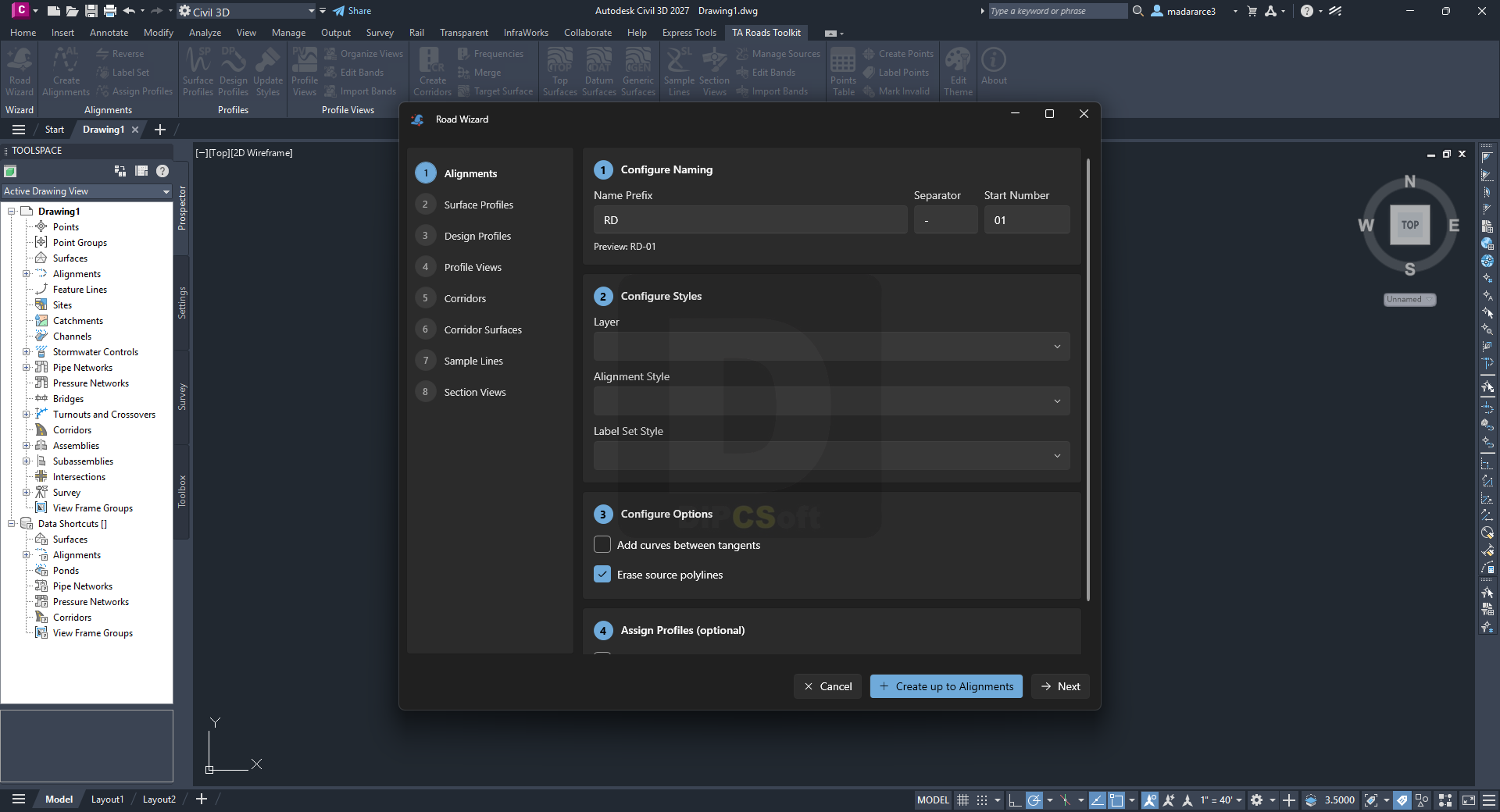The width and height of the screenshot is (1500, 812).
Task: Switch to the Analyze ribbon tab
Action: point(205,33)
